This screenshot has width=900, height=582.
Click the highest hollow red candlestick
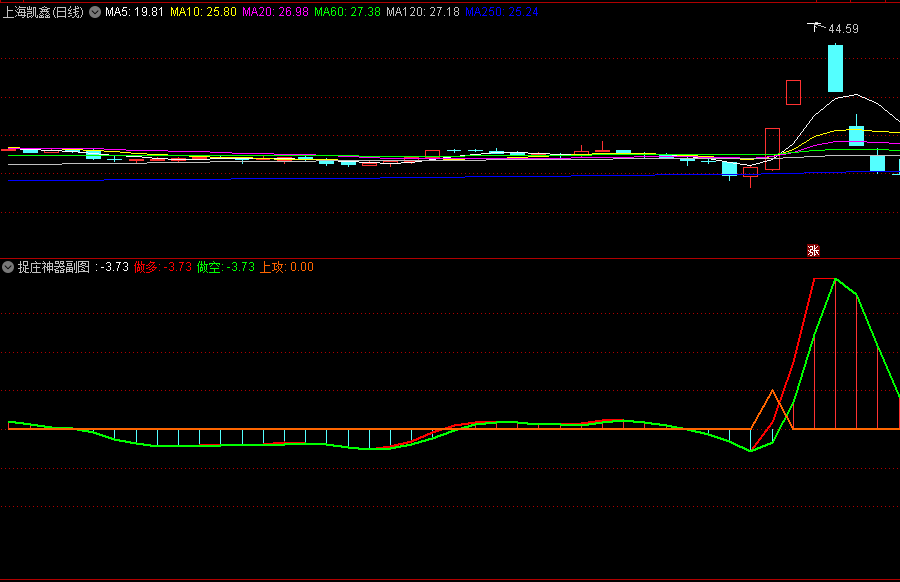click(x=793, y=92)
